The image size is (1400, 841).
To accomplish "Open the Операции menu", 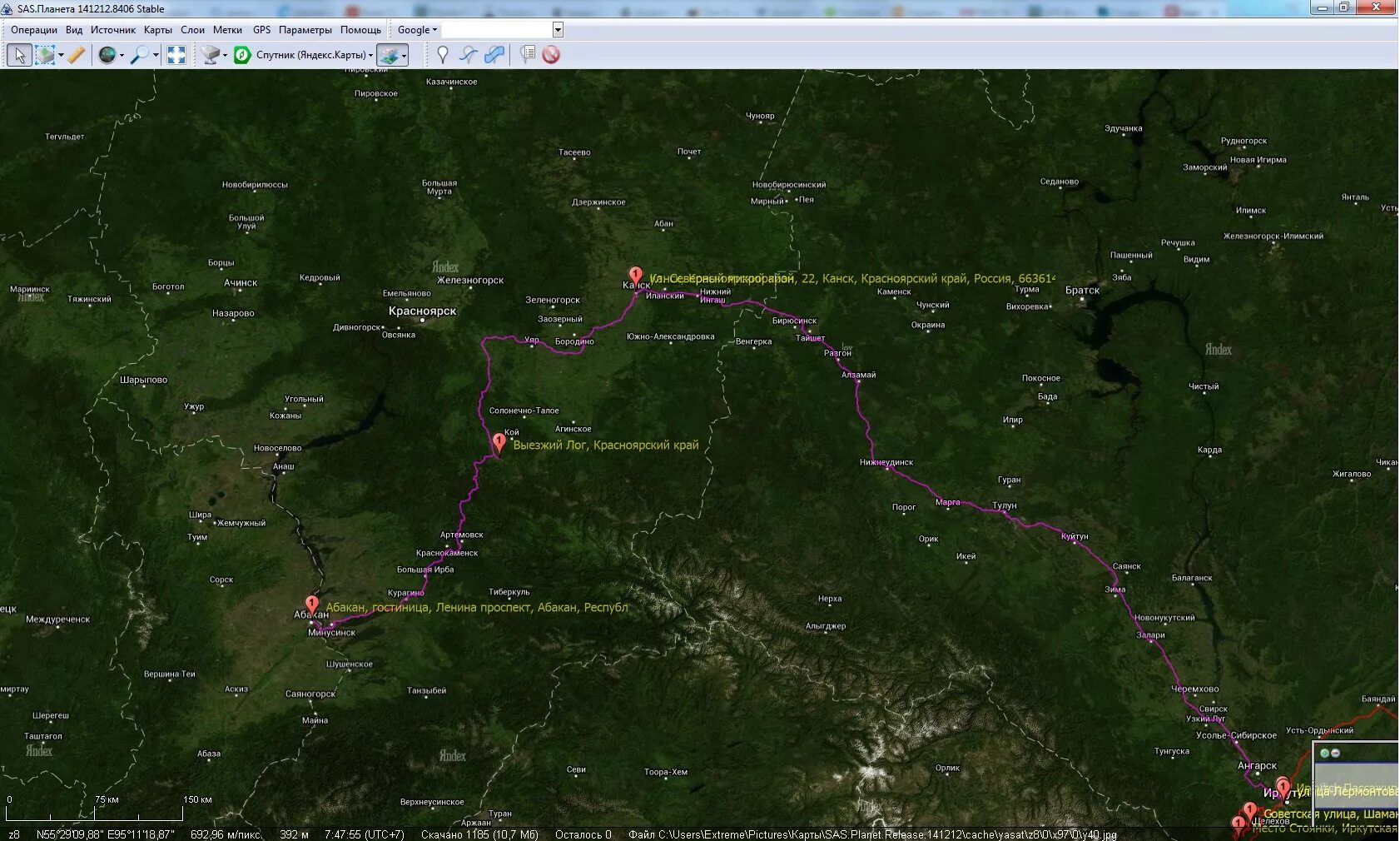I will tap(34, 30).
